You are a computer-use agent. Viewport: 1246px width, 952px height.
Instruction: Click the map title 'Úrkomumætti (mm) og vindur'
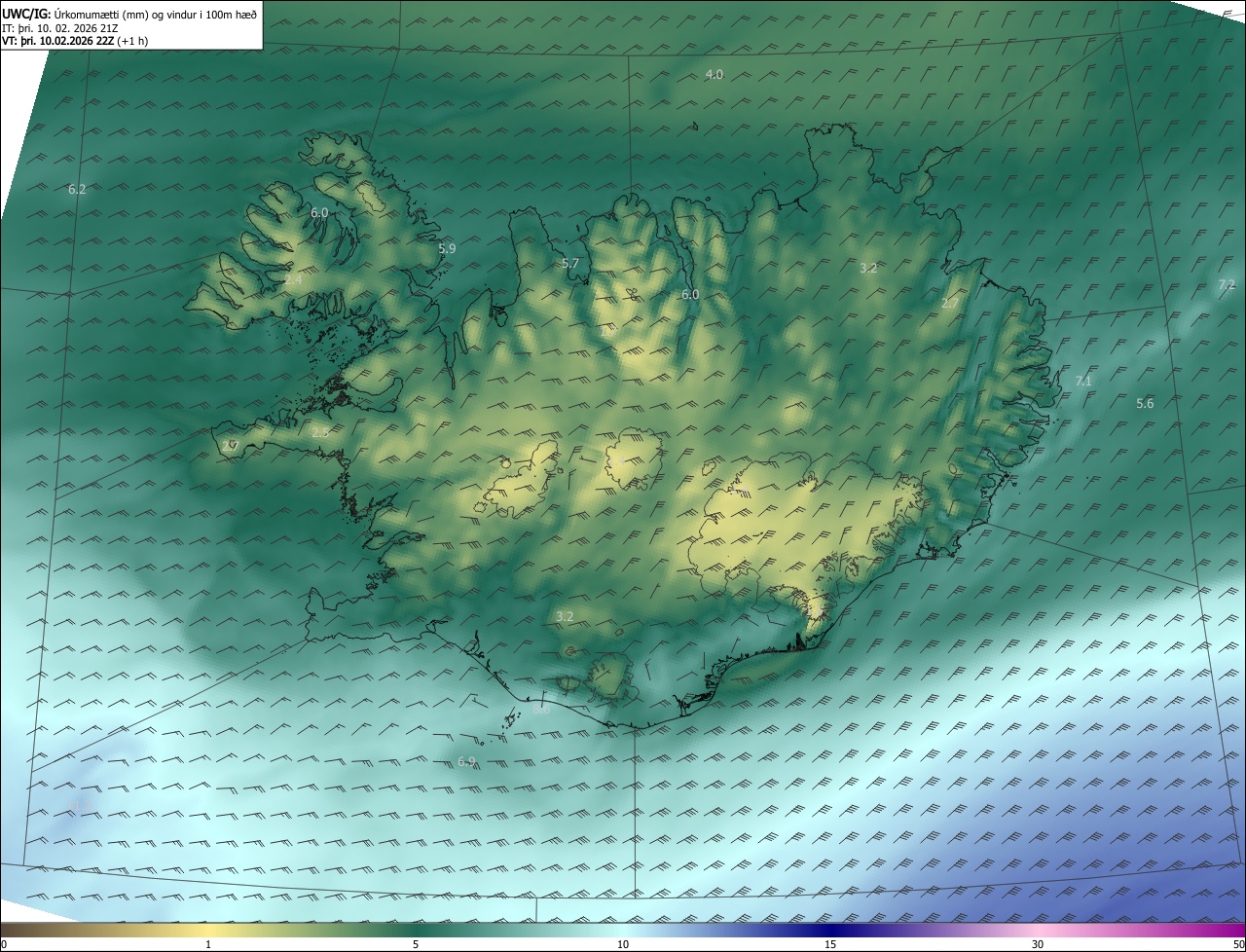point(155,14)
